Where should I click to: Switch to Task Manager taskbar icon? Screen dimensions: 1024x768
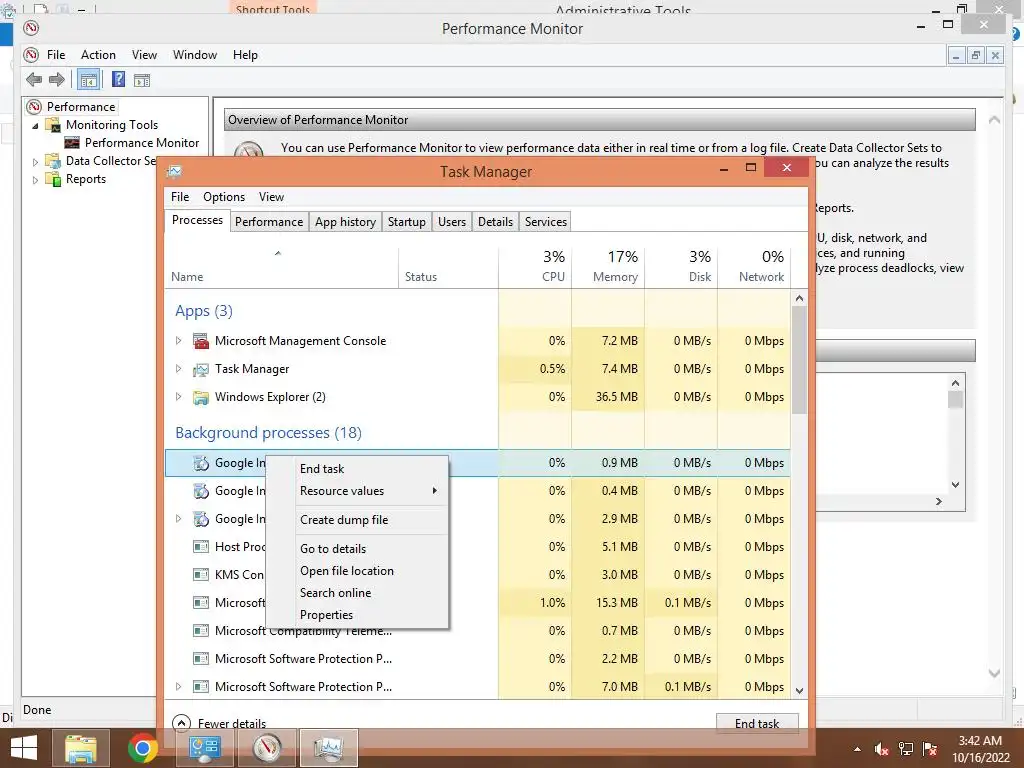tap(328, 748)
